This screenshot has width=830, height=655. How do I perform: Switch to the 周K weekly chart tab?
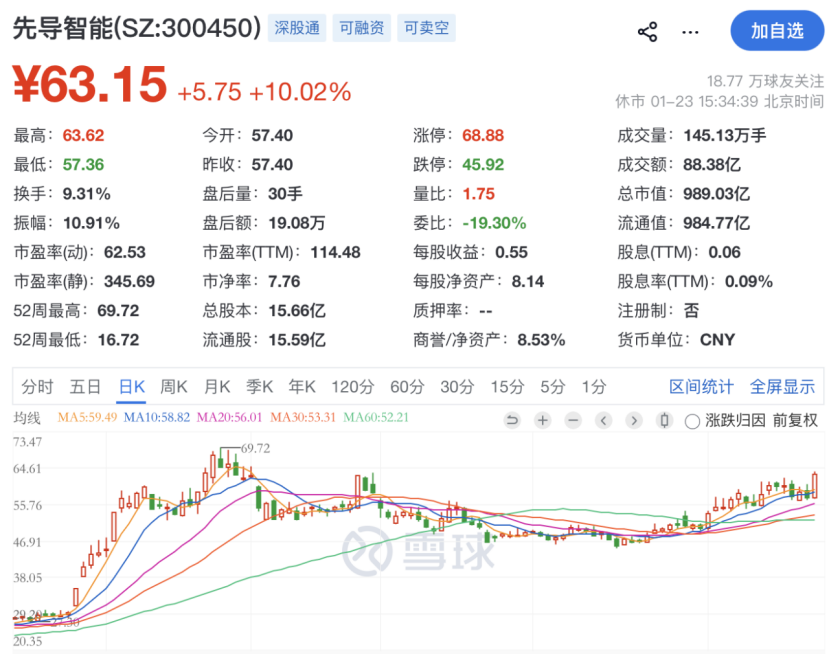click(x=174, y=384)
